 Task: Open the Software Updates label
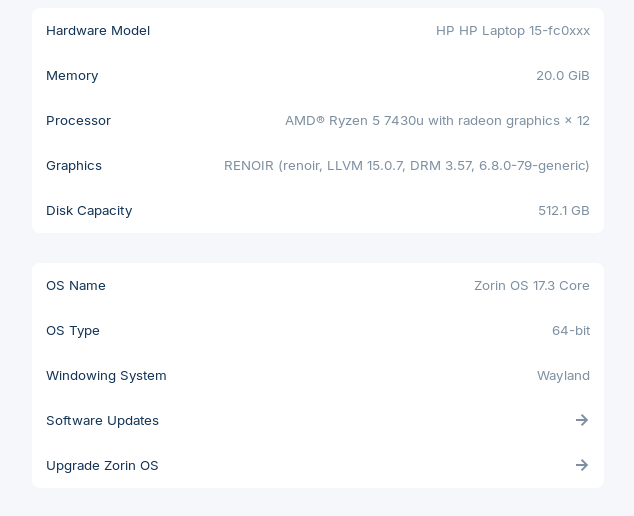point(102,420)
